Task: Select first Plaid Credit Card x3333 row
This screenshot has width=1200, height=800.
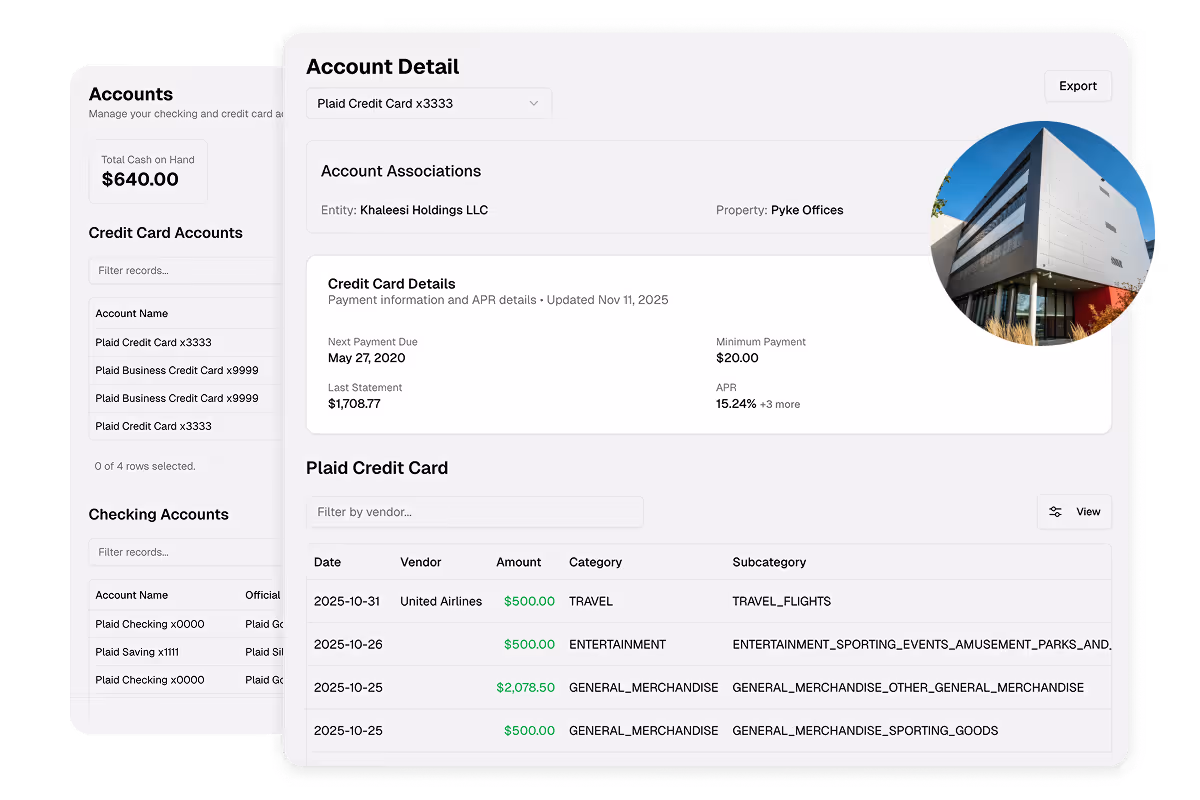Action: (186, 342)
